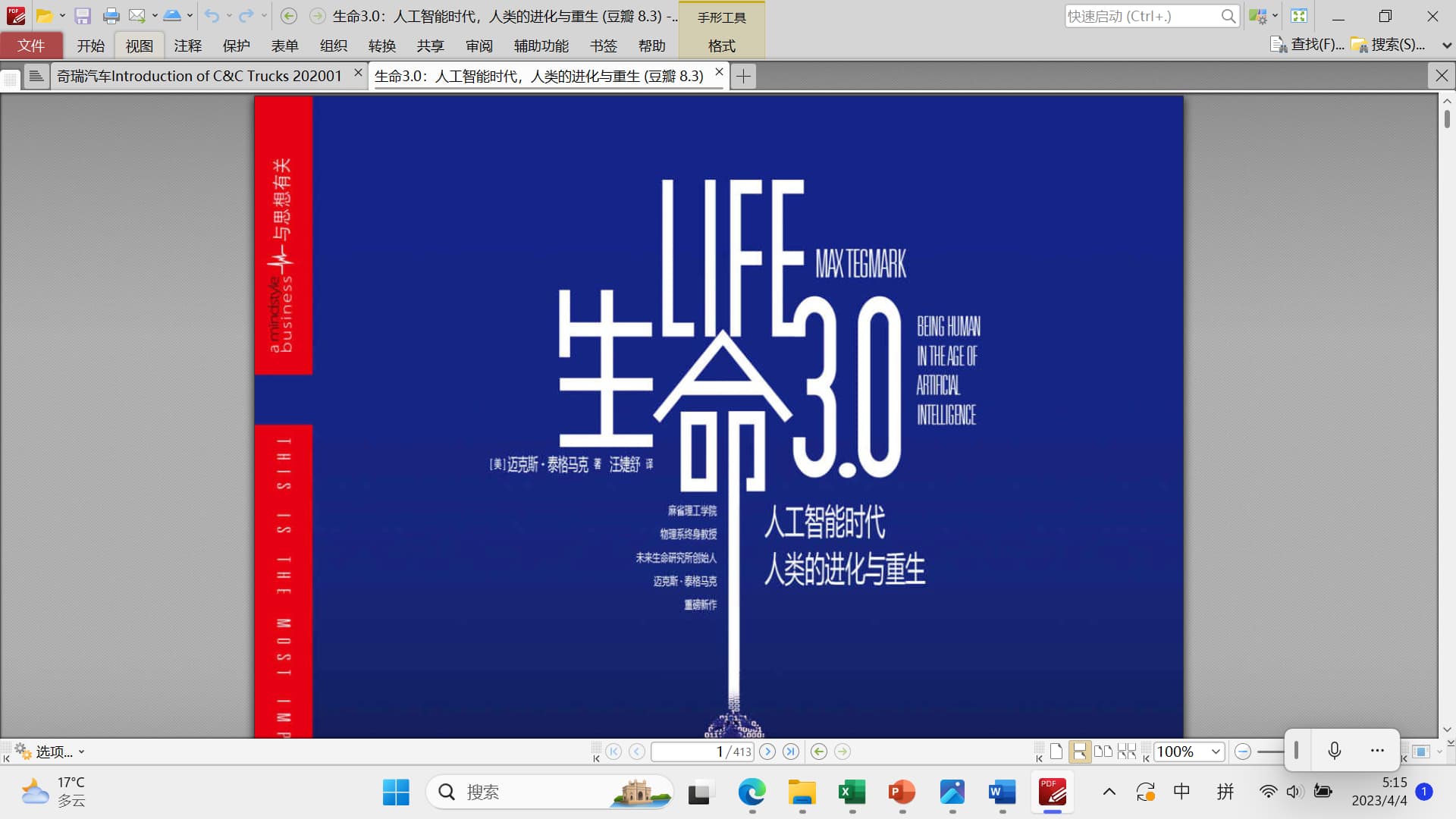The image size is (1456, 819).
Task: Open the 注释 ribbon tab
Action: pos(187,45)
